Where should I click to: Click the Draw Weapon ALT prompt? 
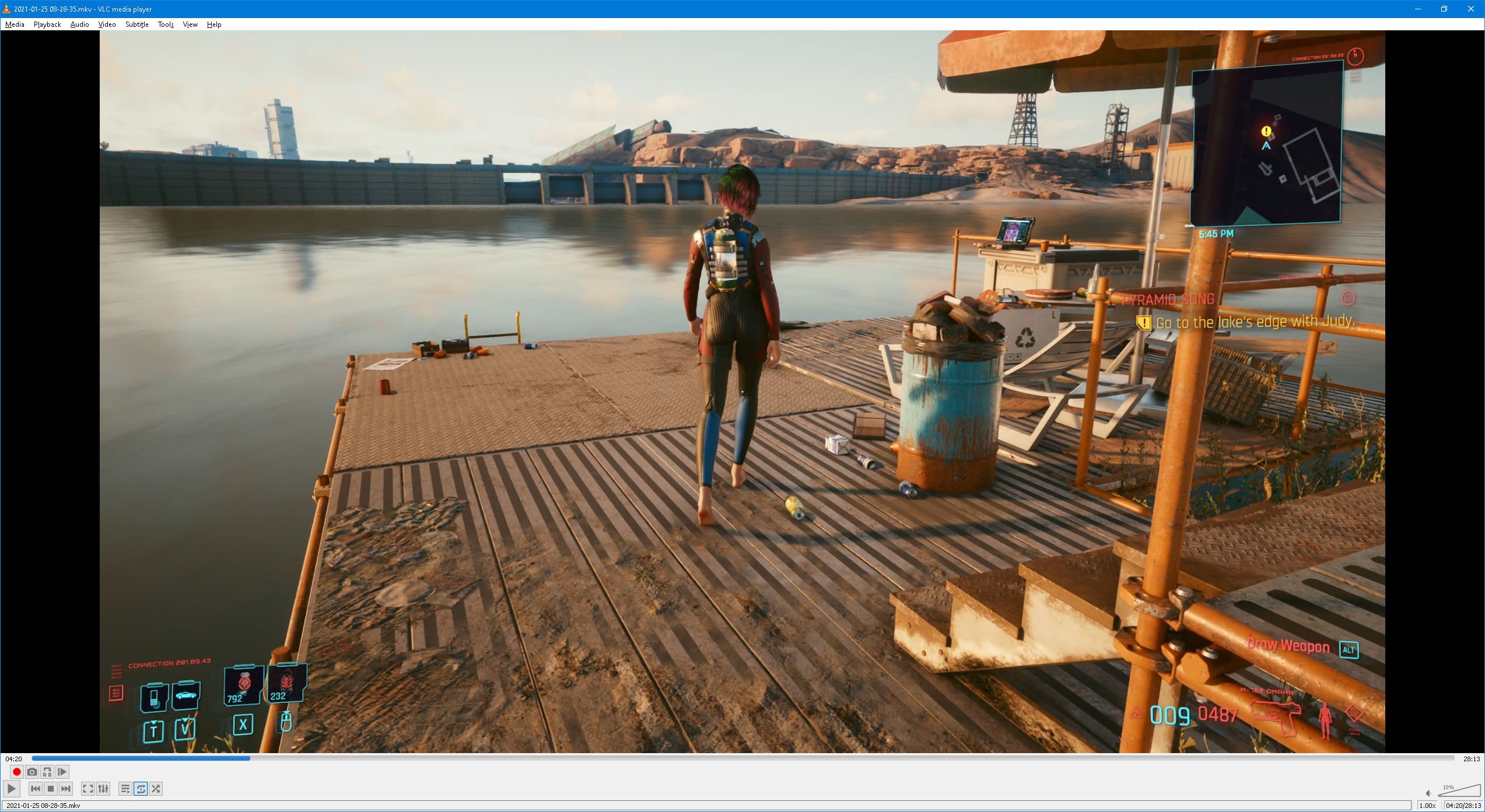[x=1303, y=647]
